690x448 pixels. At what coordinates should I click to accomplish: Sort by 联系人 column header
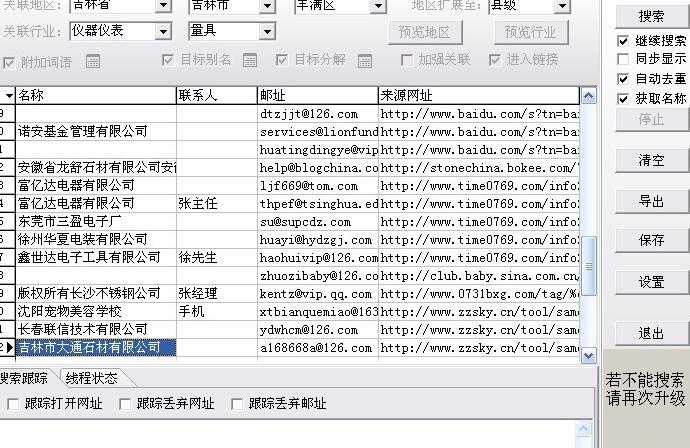[x=217, y=95]
